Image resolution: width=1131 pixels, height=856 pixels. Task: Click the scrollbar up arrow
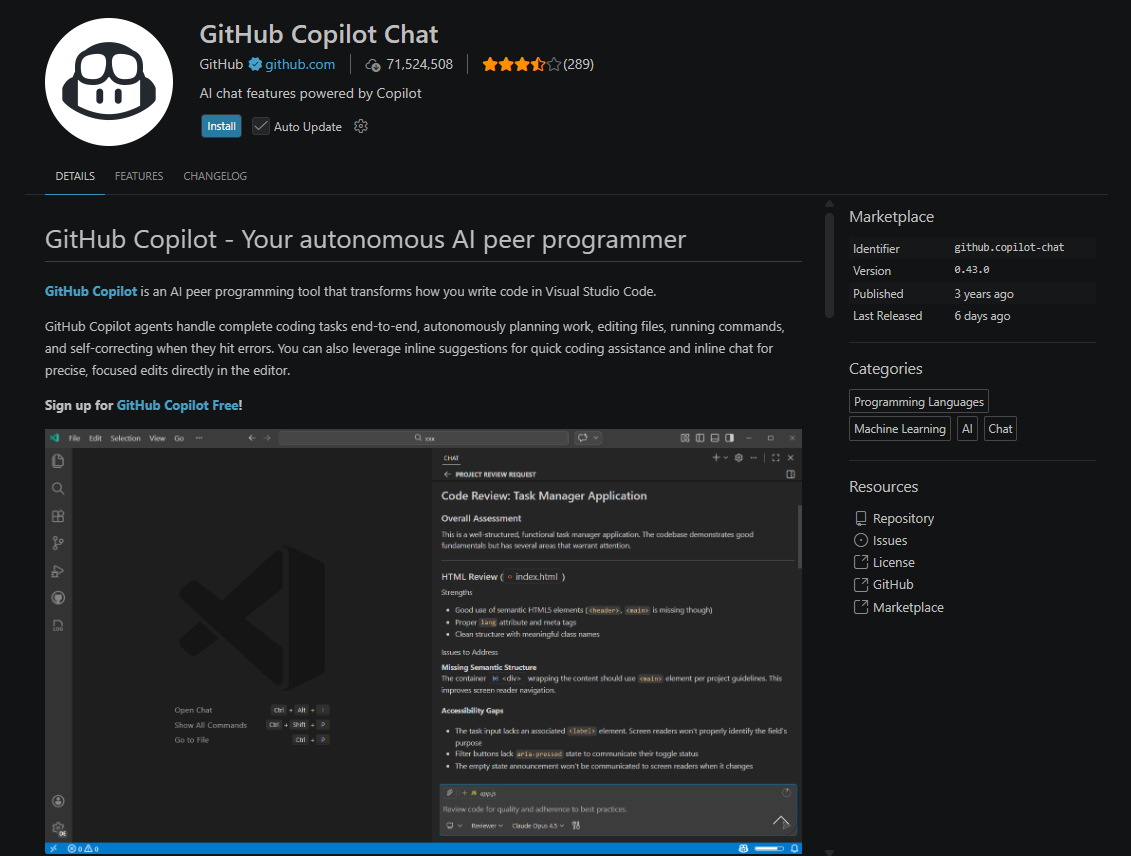[829, 204]
